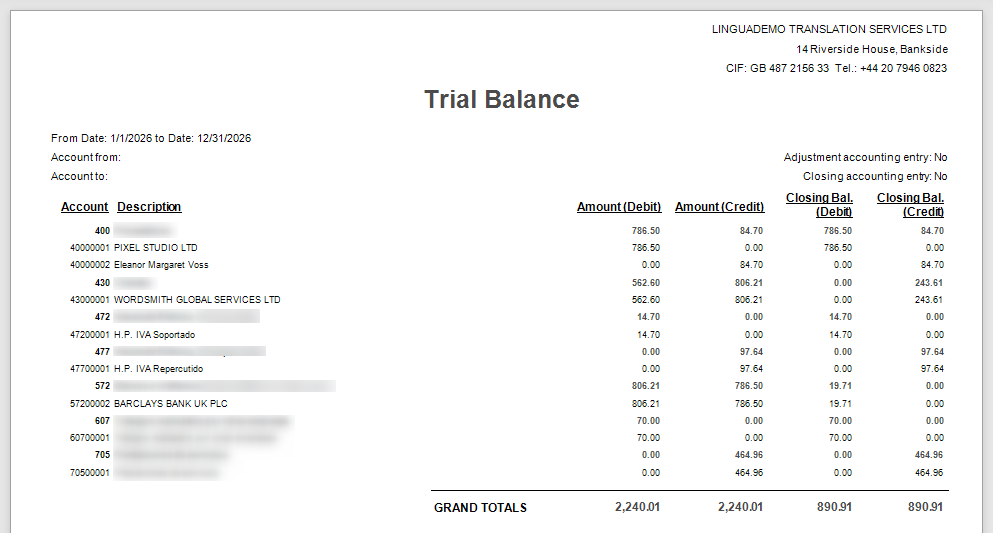993x533 pixels.
Task: Select account group number 705
Action: 102,455
